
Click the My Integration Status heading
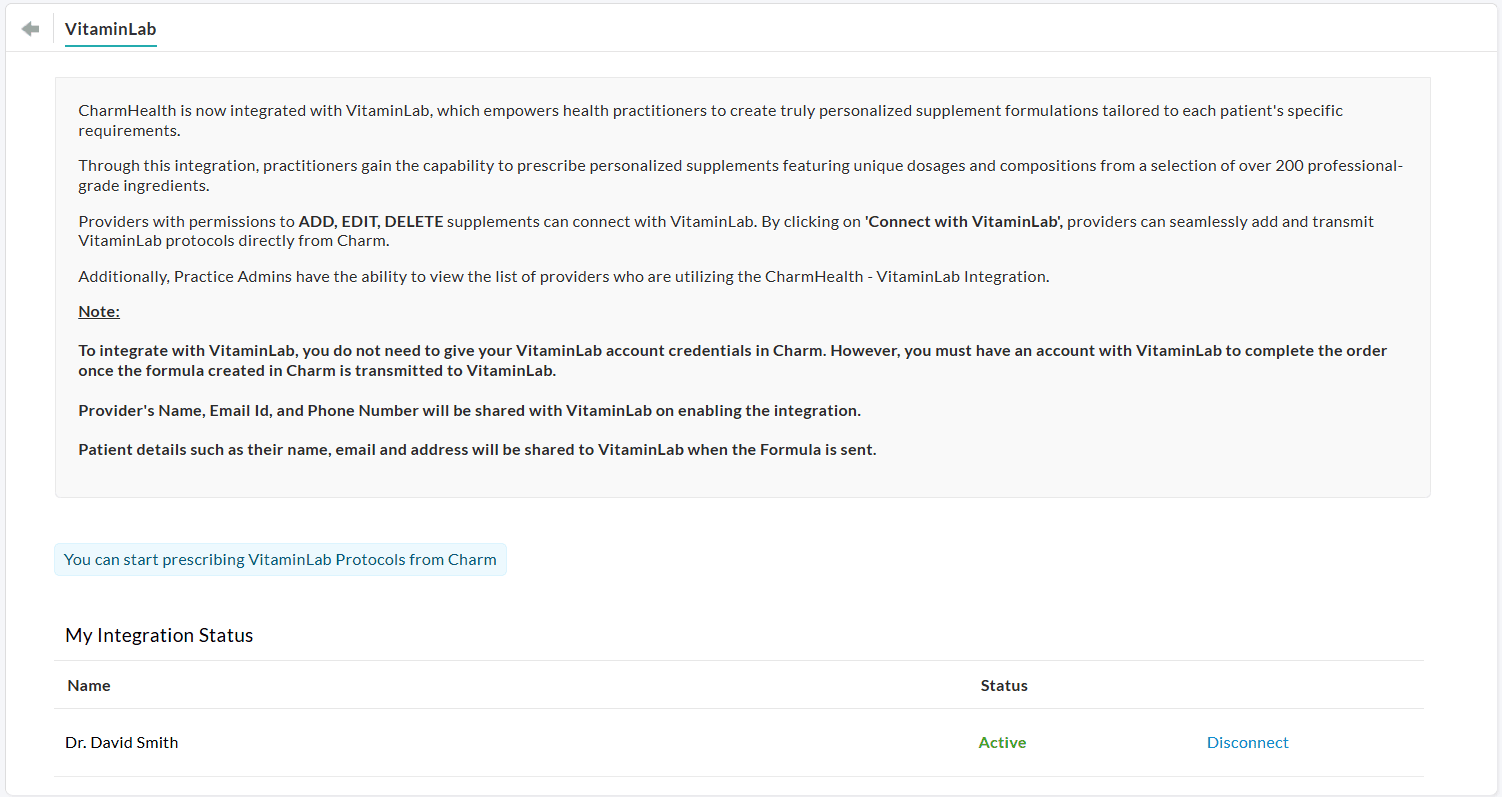(x=159, y=635)
